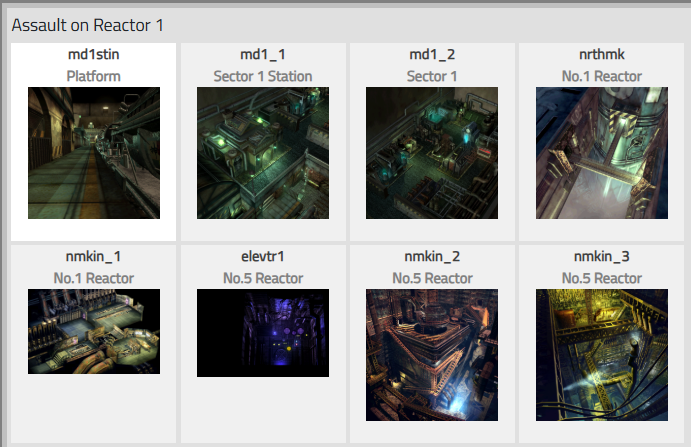The image size is (691, 447).
Task: Open the md1stin Platform thumbnail
Action: pyautogui.click(x=94, y=153)
